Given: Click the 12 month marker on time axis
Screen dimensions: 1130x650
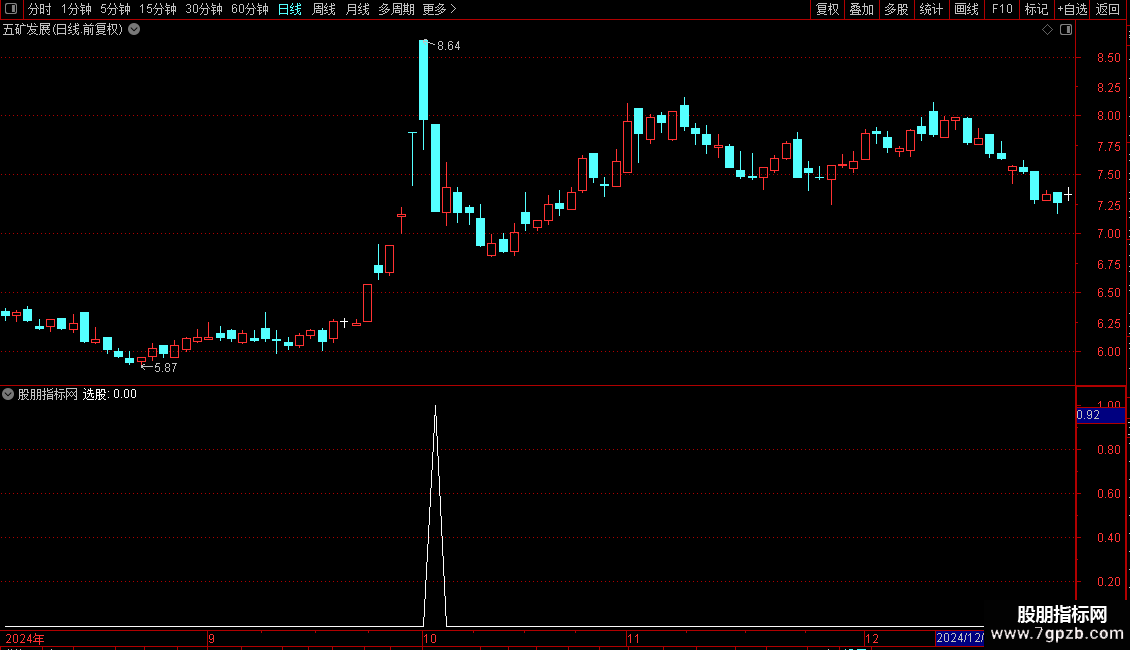Looking at the screenshot, I should click(x=872, y=638).
